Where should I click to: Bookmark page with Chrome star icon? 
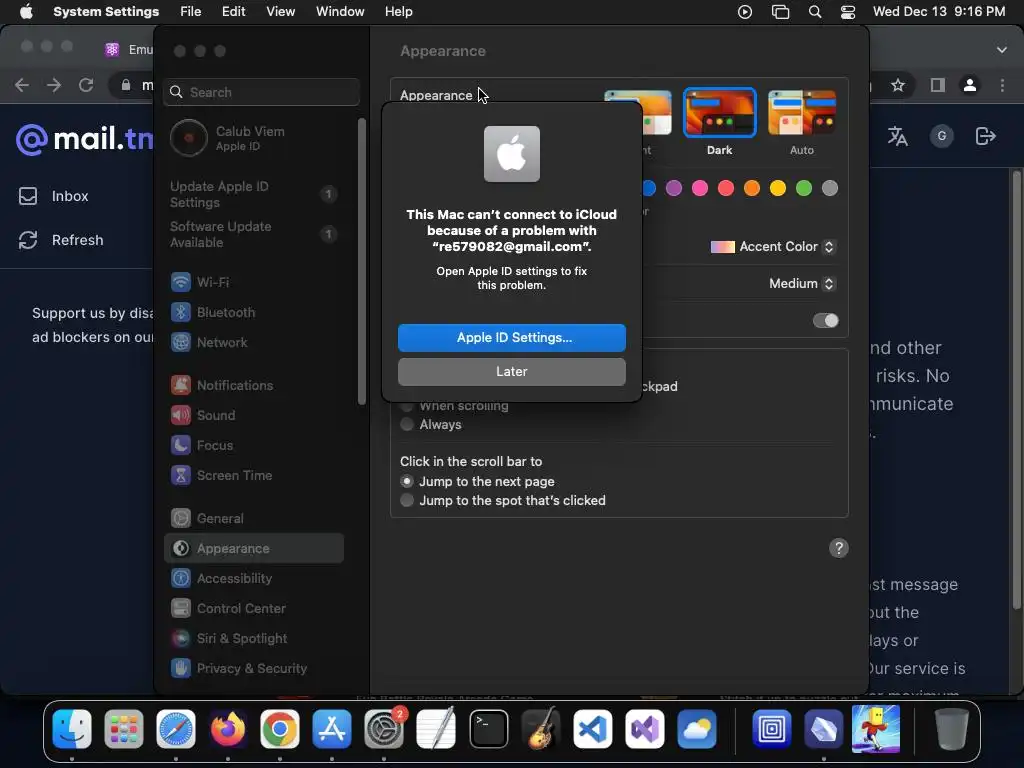click(x=898, y=85)
